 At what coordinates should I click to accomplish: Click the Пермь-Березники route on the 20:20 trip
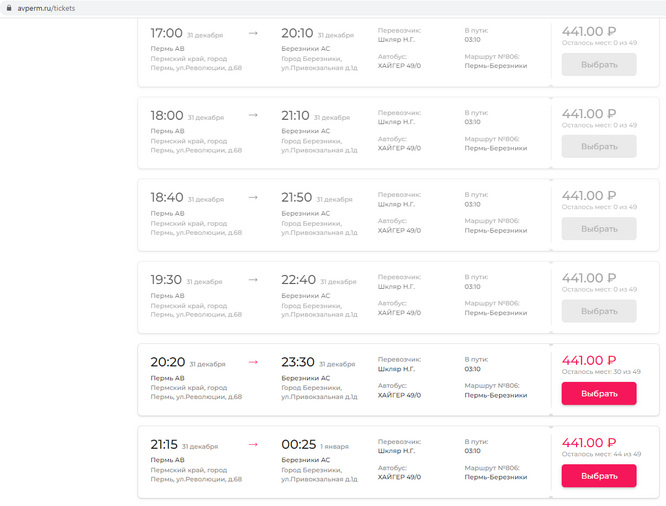[x=495, y=394]
